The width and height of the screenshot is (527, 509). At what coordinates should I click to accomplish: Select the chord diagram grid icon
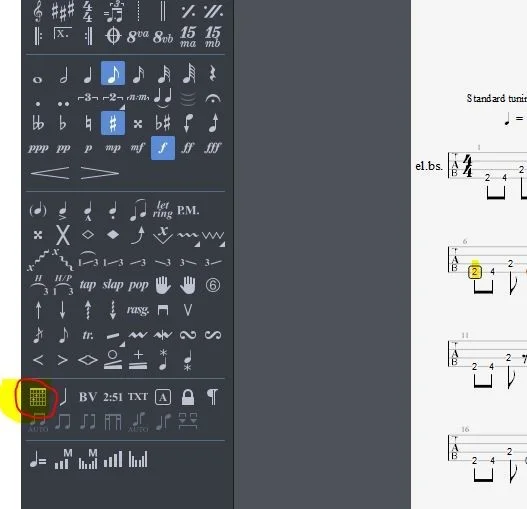click(x=38, y=397)
